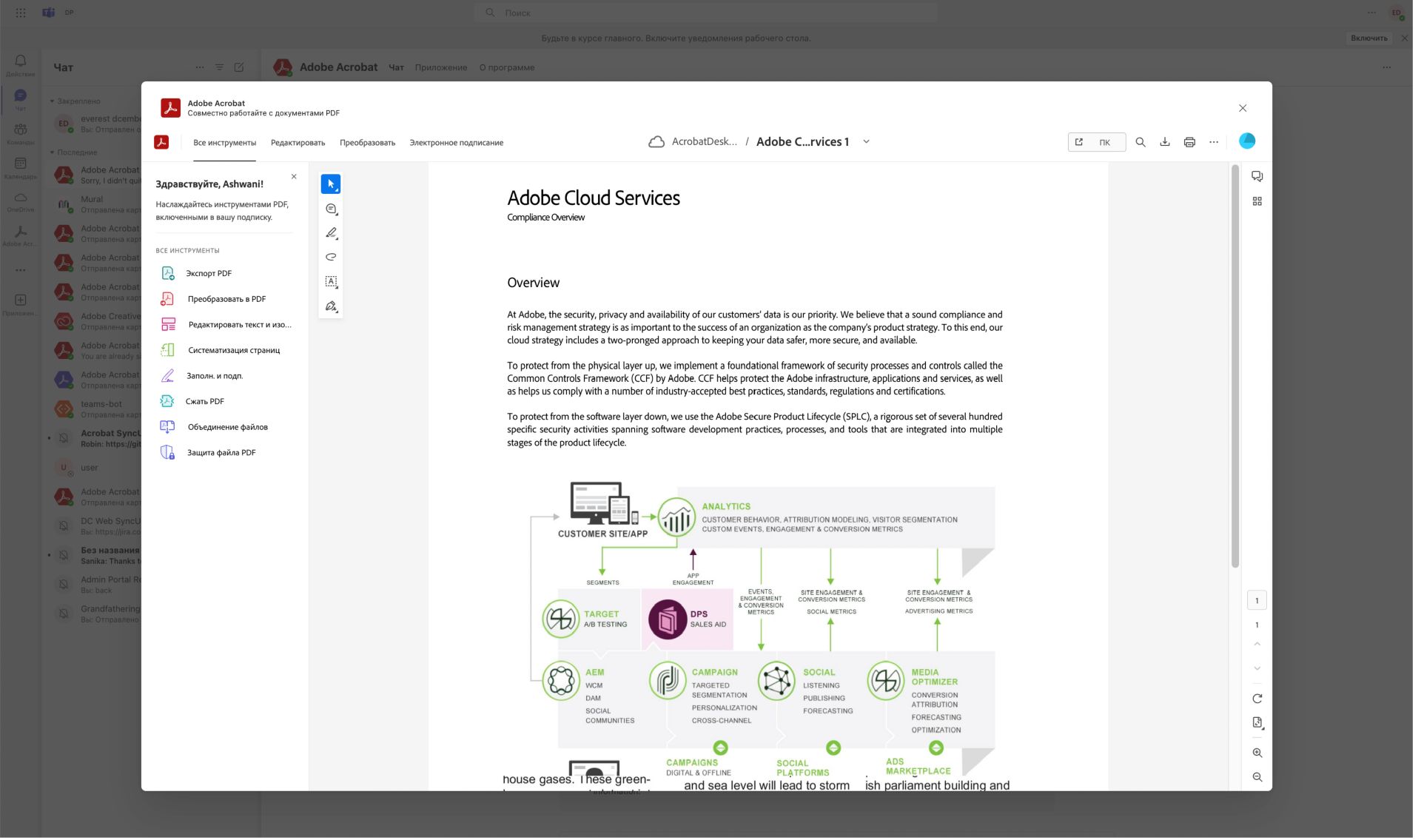Open the overflow menu ellipsis
The image size is (1421, 840).
pyautogui.click(x=1214, y=141)
